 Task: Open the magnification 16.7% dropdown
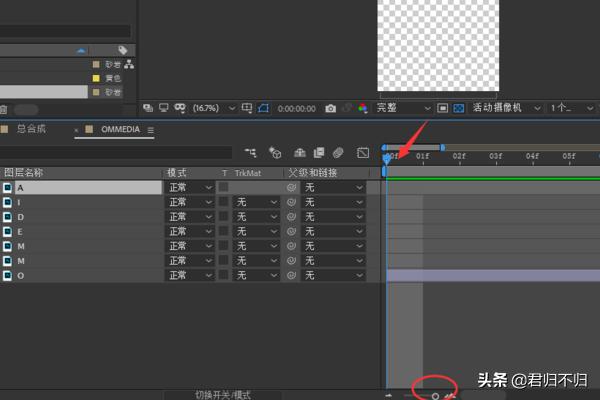[214, 108]
